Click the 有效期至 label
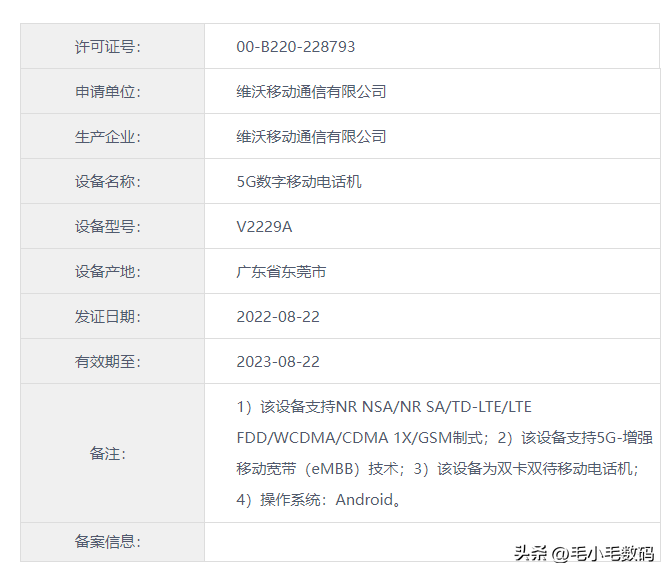The height and width of the screenshot is (577, 670). click(108, 362)
